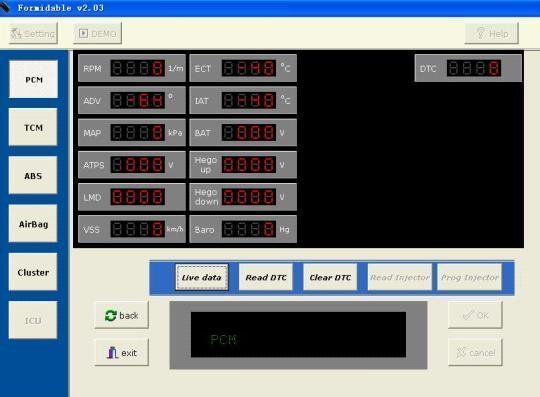The width and height of the screenshot is (540, 397).
Task: Click the OK button with checkmark
Action: click(475, 315)
